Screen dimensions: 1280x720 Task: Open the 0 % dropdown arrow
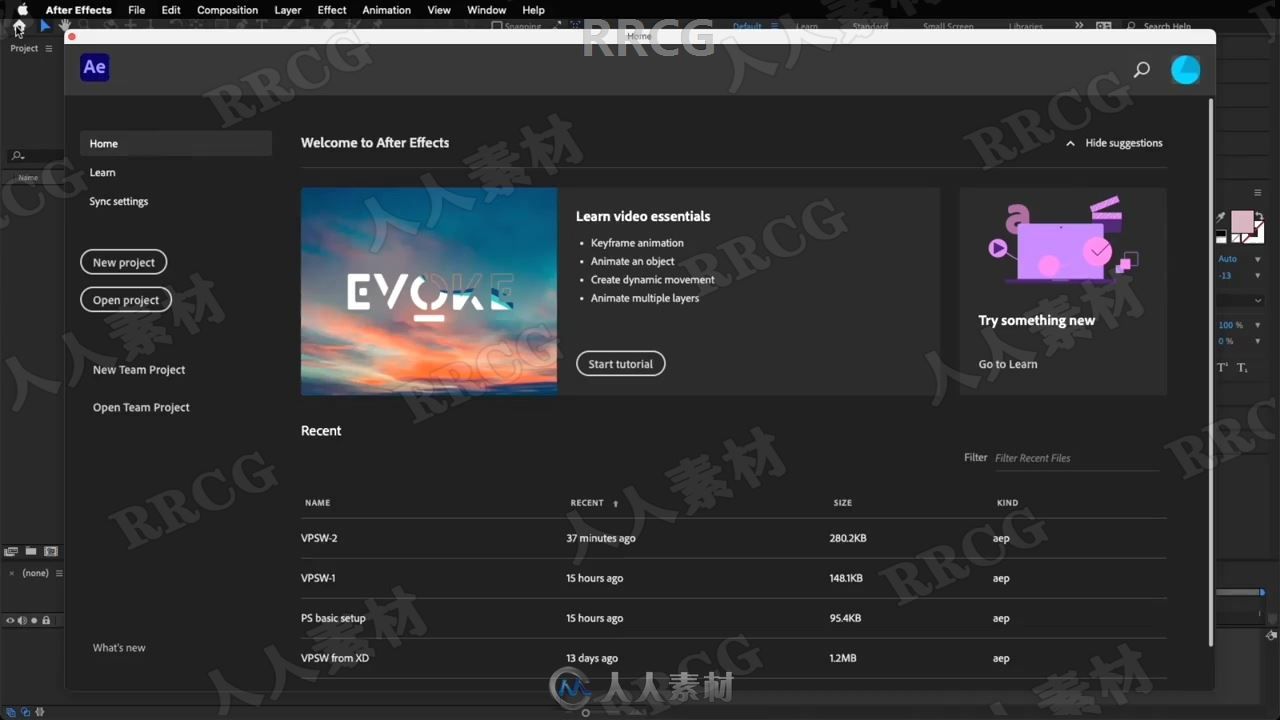(1257, 341)
